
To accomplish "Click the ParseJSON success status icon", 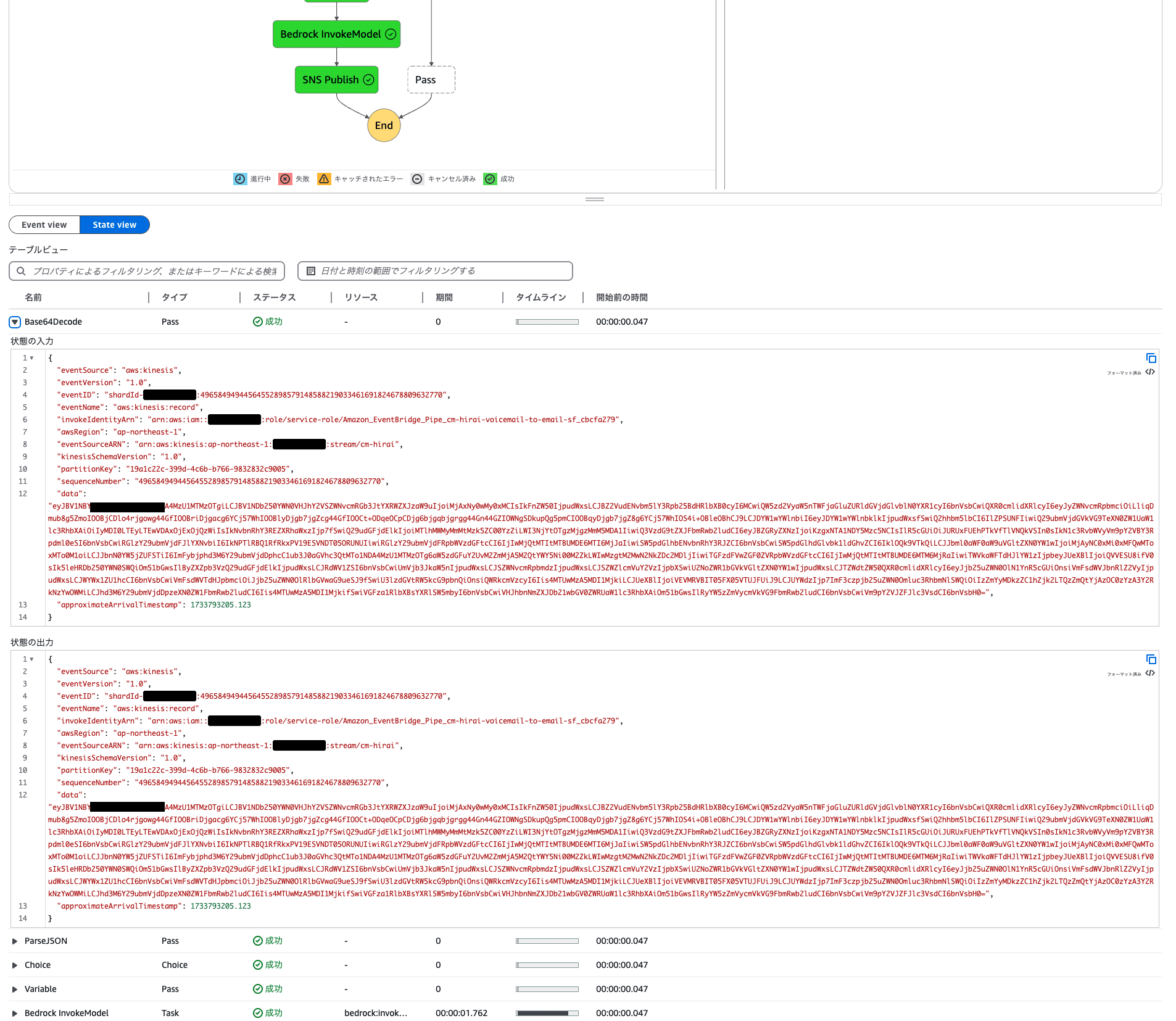I will tap(258, 941).
